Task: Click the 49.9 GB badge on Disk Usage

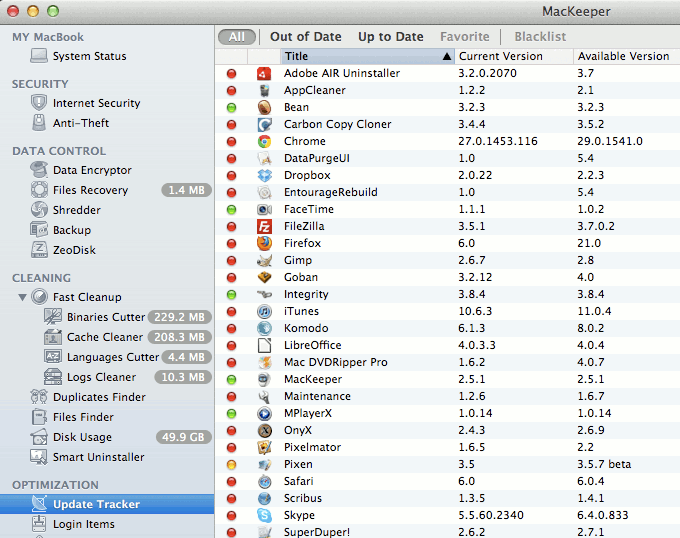Action: (x=183, y=437)
